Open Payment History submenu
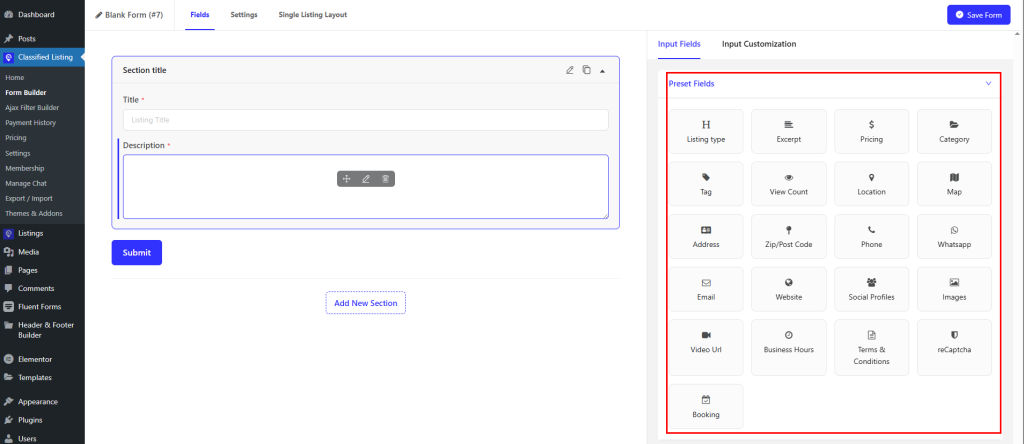Screen dimensions: 1024x444 tap(31, 123)
